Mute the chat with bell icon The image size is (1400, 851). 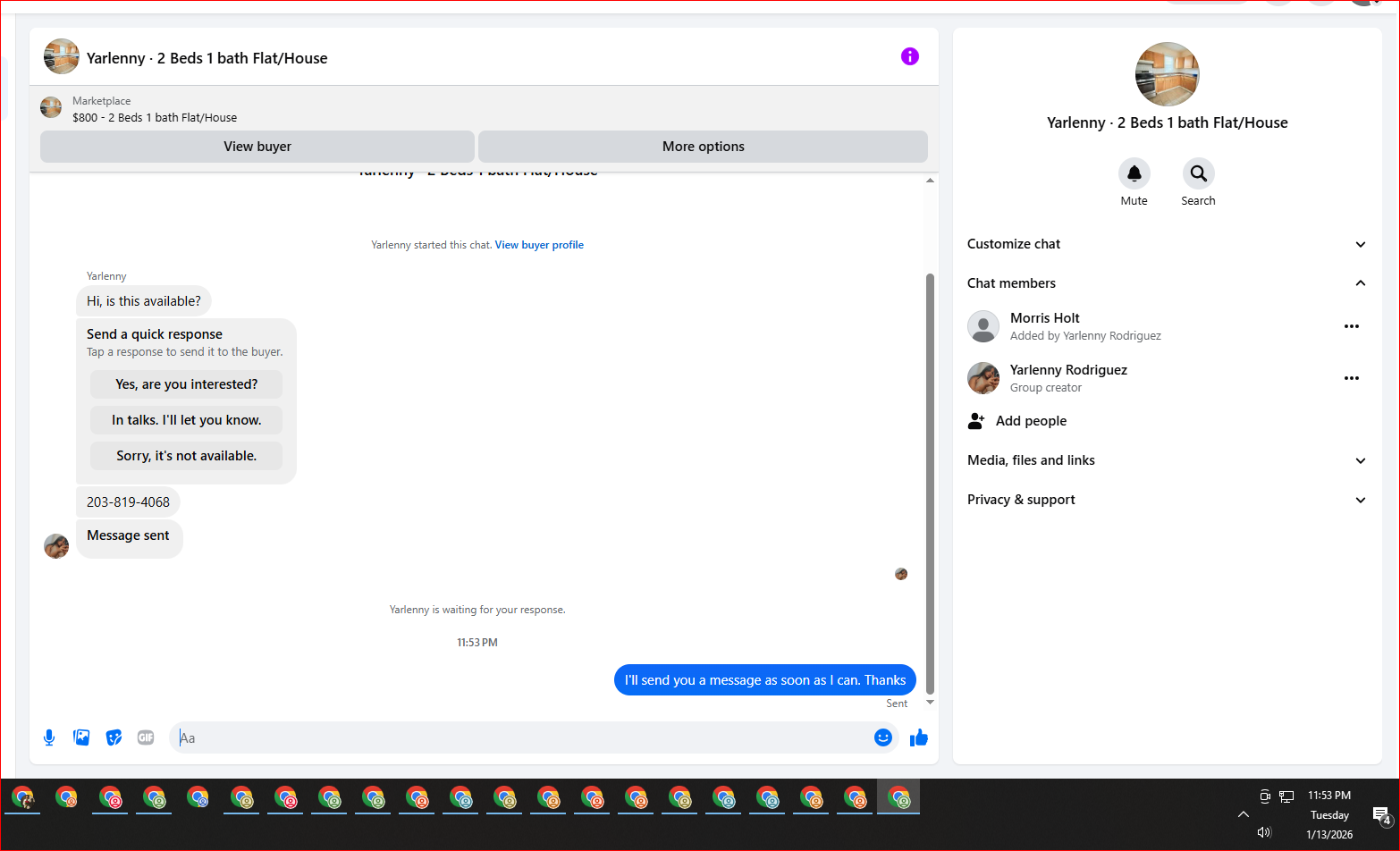point(1134,173)
